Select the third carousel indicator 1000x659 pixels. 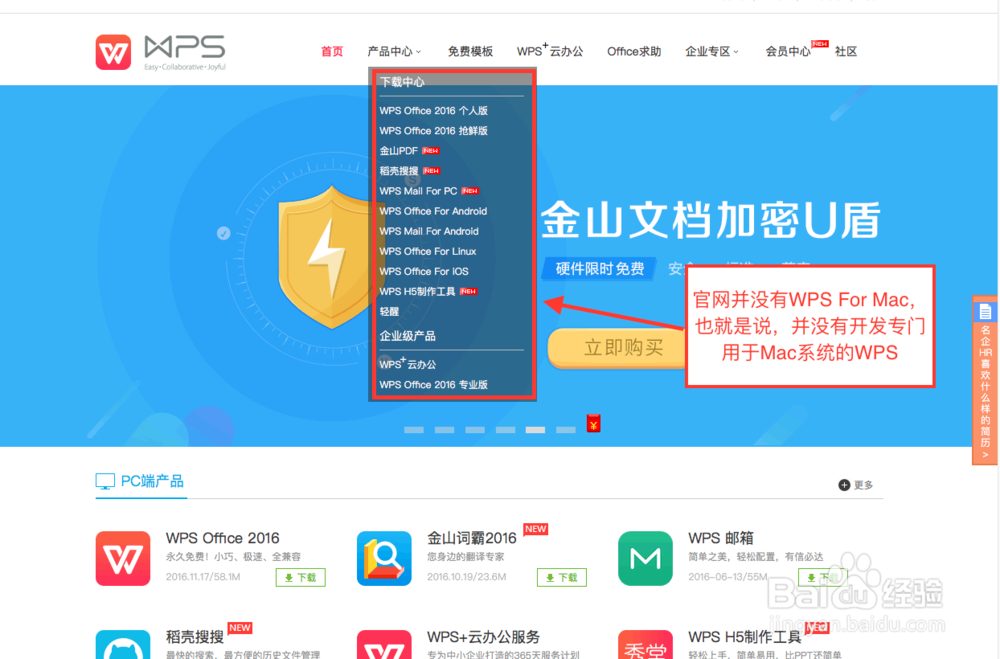(x=474, y=430)
